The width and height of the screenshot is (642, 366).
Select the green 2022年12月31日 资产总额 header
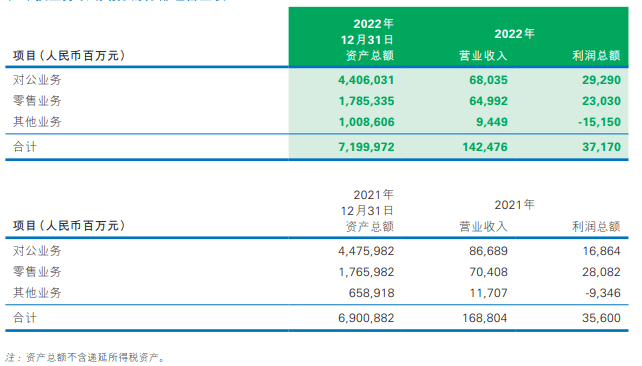[368, 40]
